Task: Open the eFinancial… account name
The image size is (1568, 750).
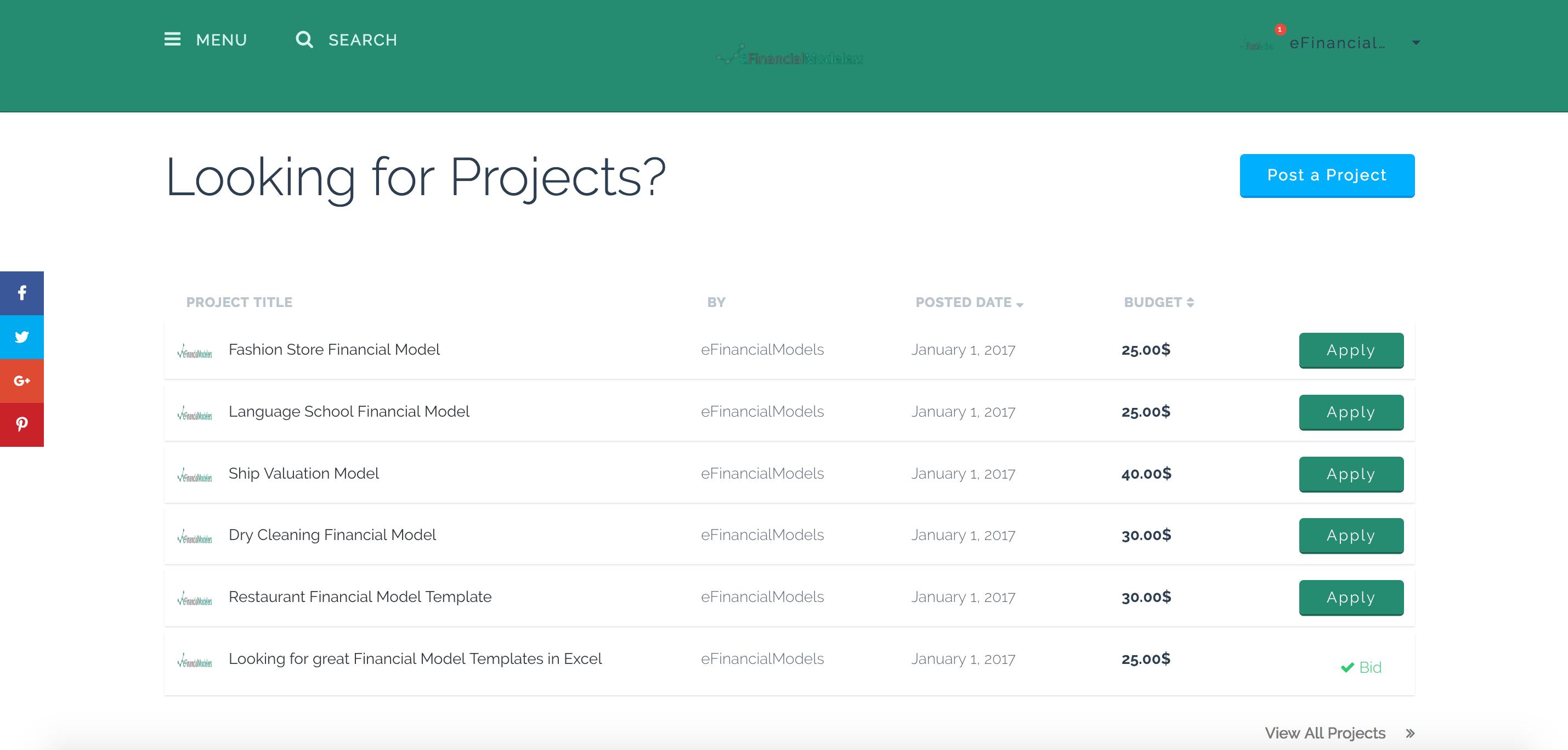Action: [x=1337, y=43]
